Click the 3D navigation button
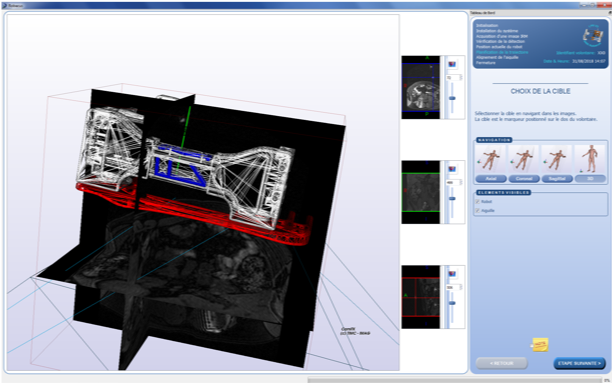 590,179
